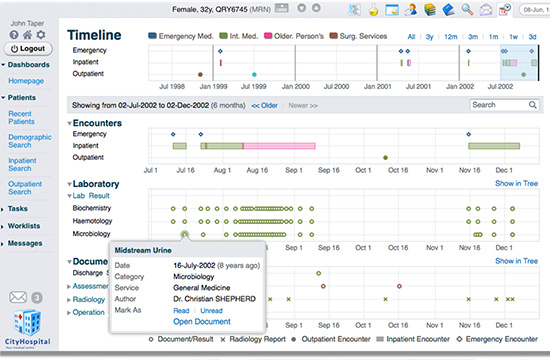
Task: Click the laboratory flask icon in top toolbar
Action: click(x=374, y=10)
